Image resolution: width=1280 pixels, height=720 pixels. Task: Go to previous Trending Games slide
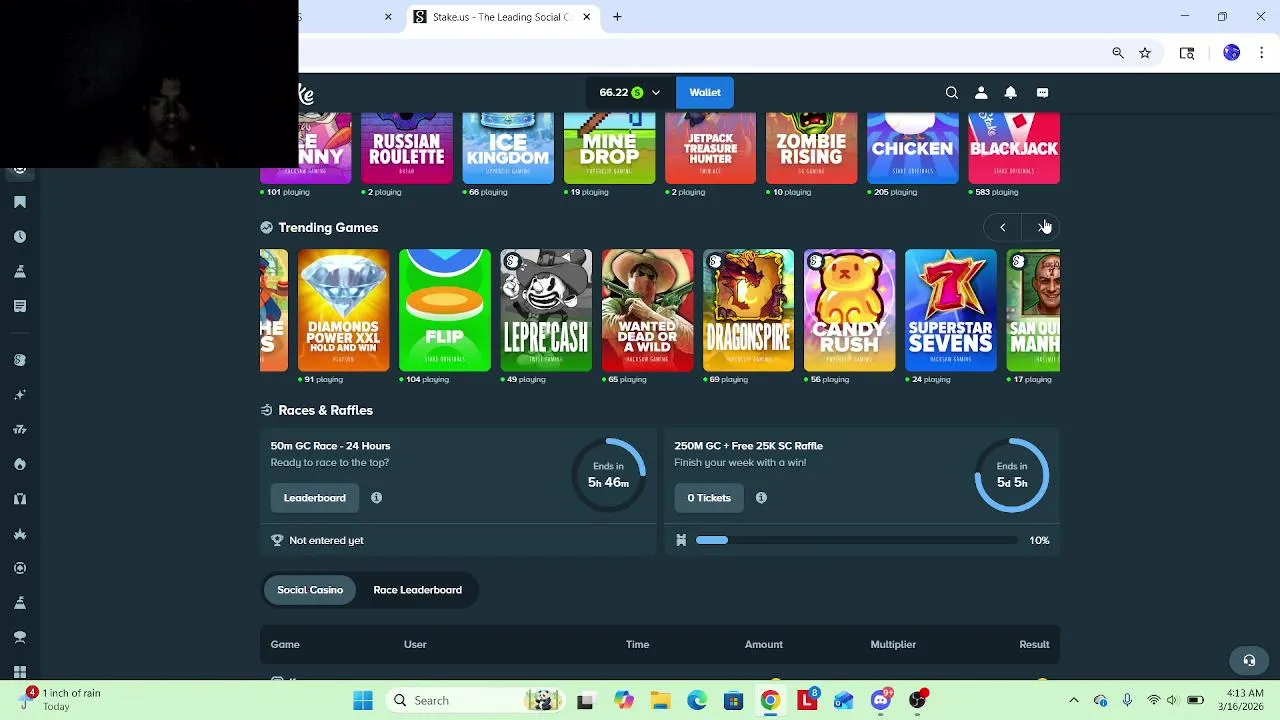pyautogui.click(x=1003, y=228)
